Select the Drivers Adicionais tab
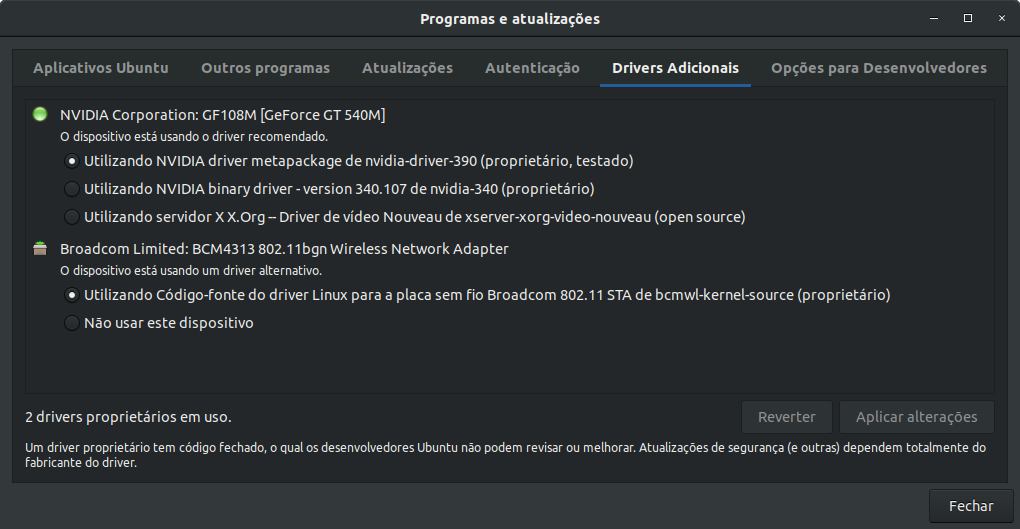 pyautogui.click(x=675, y=68)
